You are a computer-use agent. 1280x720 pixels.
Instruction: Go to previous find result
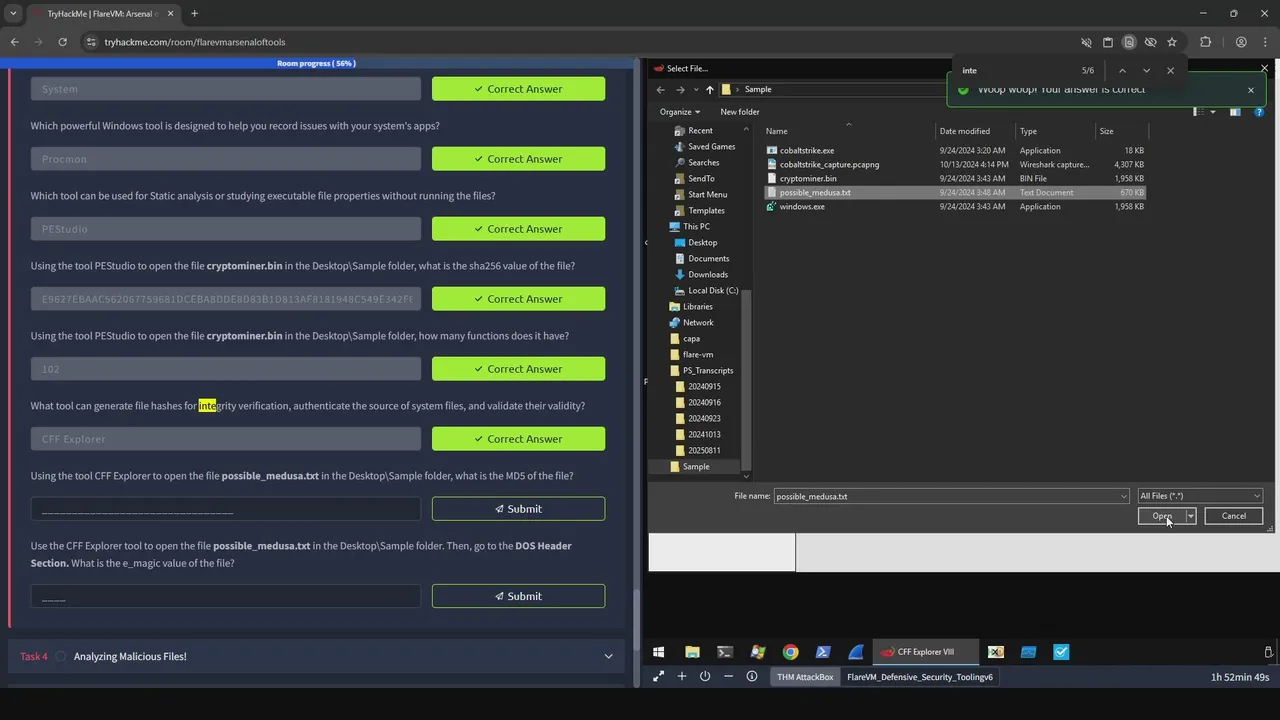click(1122, 71)
